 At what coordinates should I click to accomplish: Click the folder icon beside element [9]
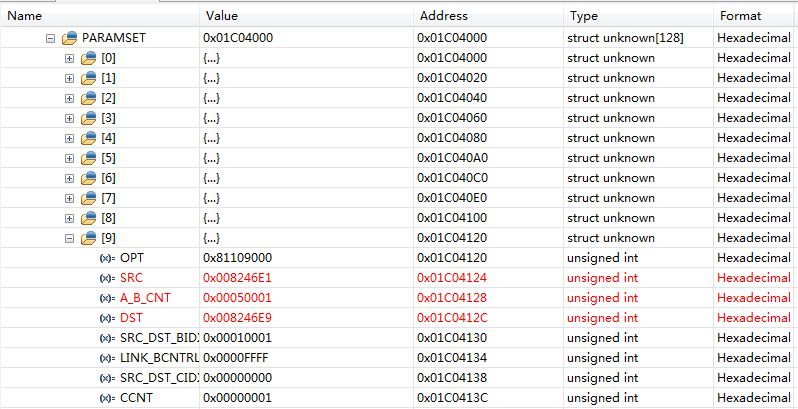click(x=89, y=238)
